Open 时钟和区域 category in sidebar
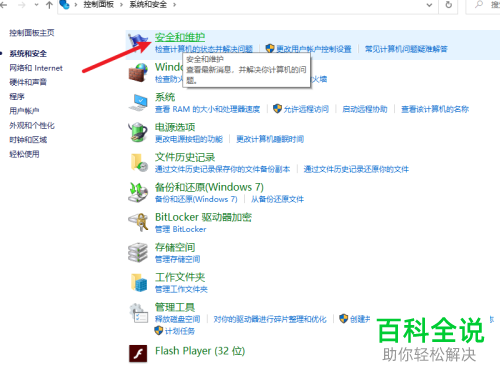The height and width of the screenshot is (375, 500). 28,140
